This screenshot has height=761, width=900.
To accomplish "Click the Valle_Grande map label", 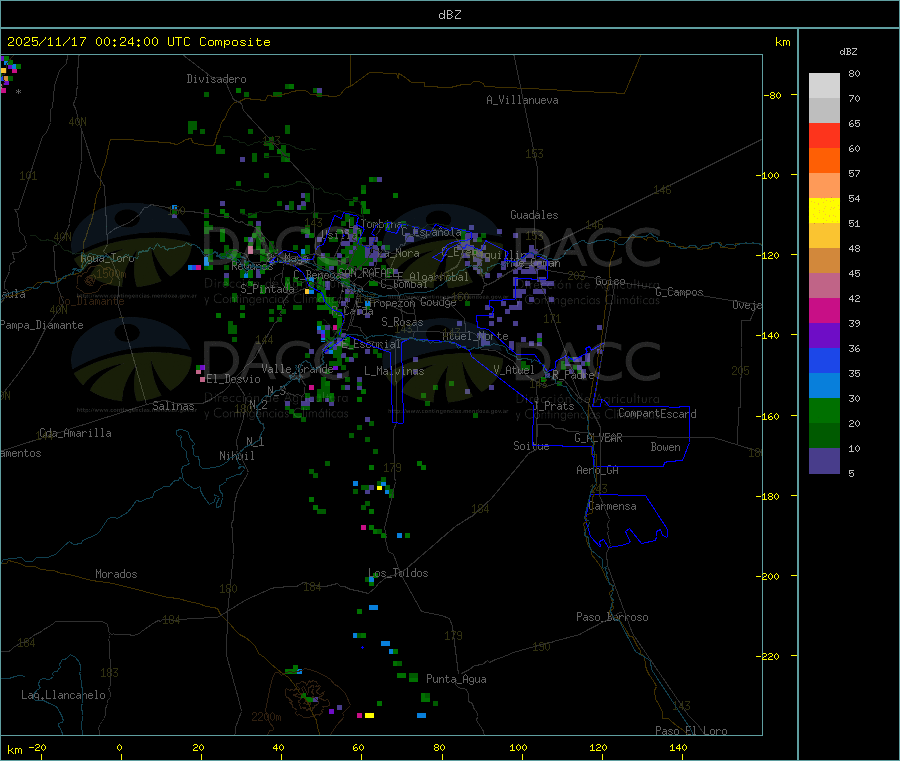I will (x=297, y=369).
